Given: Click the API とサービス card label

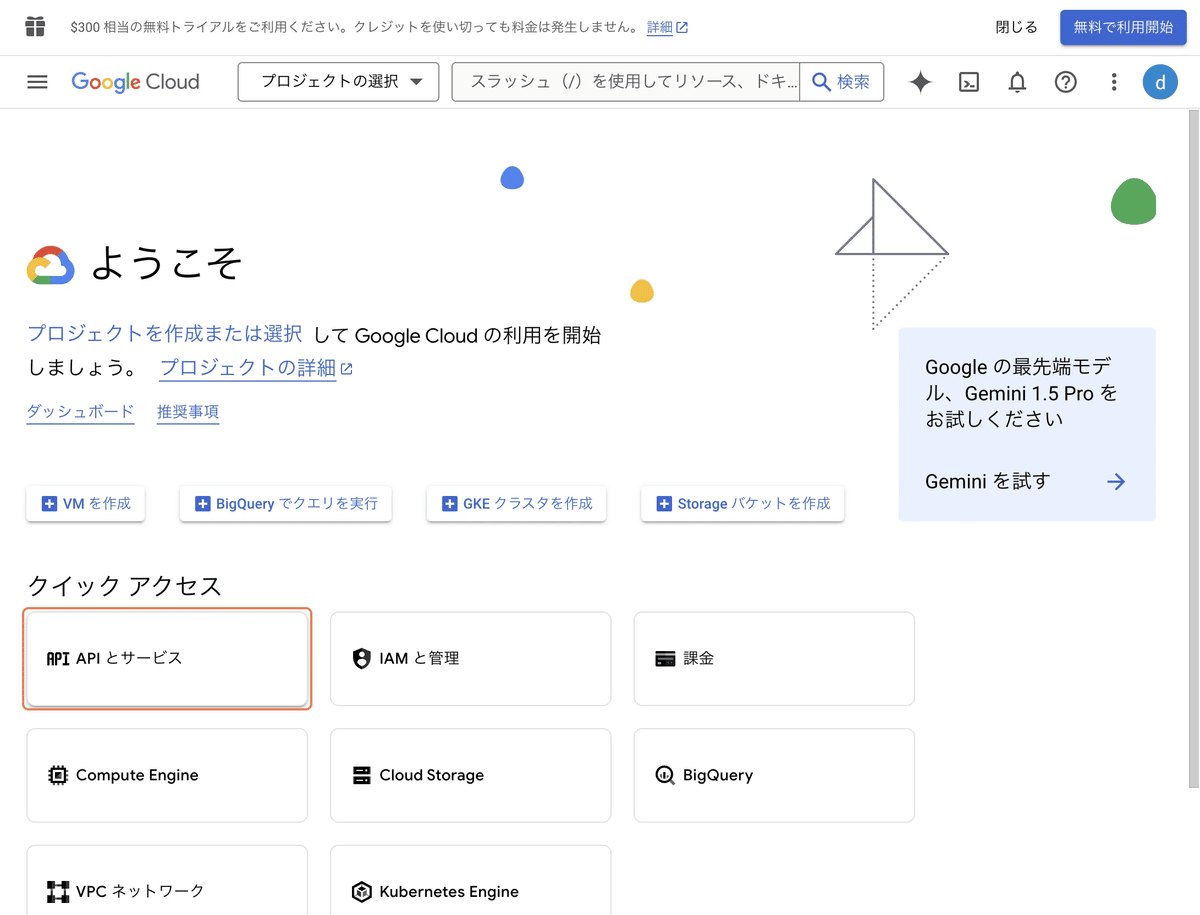Looking at the screenshot, I should 129,659.
